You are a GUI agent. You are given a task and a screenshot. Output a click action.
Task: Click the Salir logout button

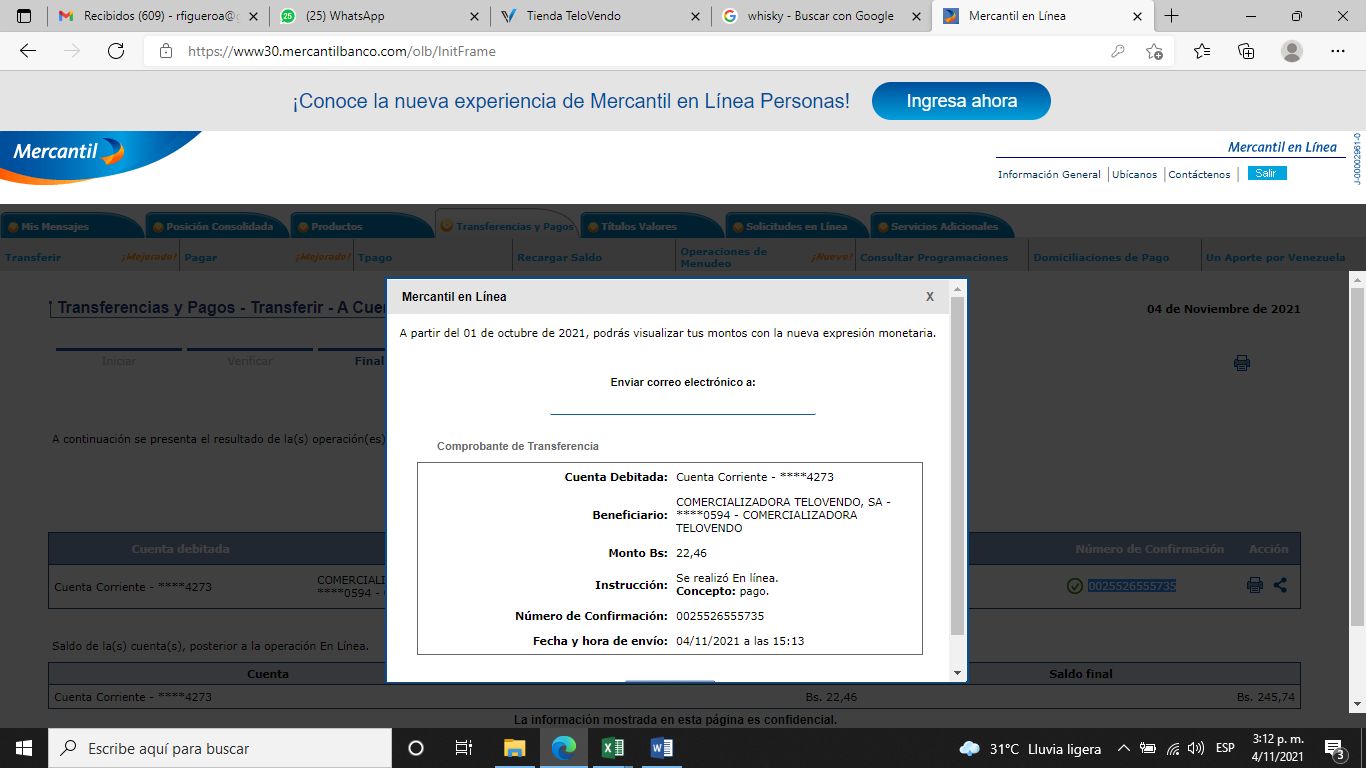pos(1266,173)
